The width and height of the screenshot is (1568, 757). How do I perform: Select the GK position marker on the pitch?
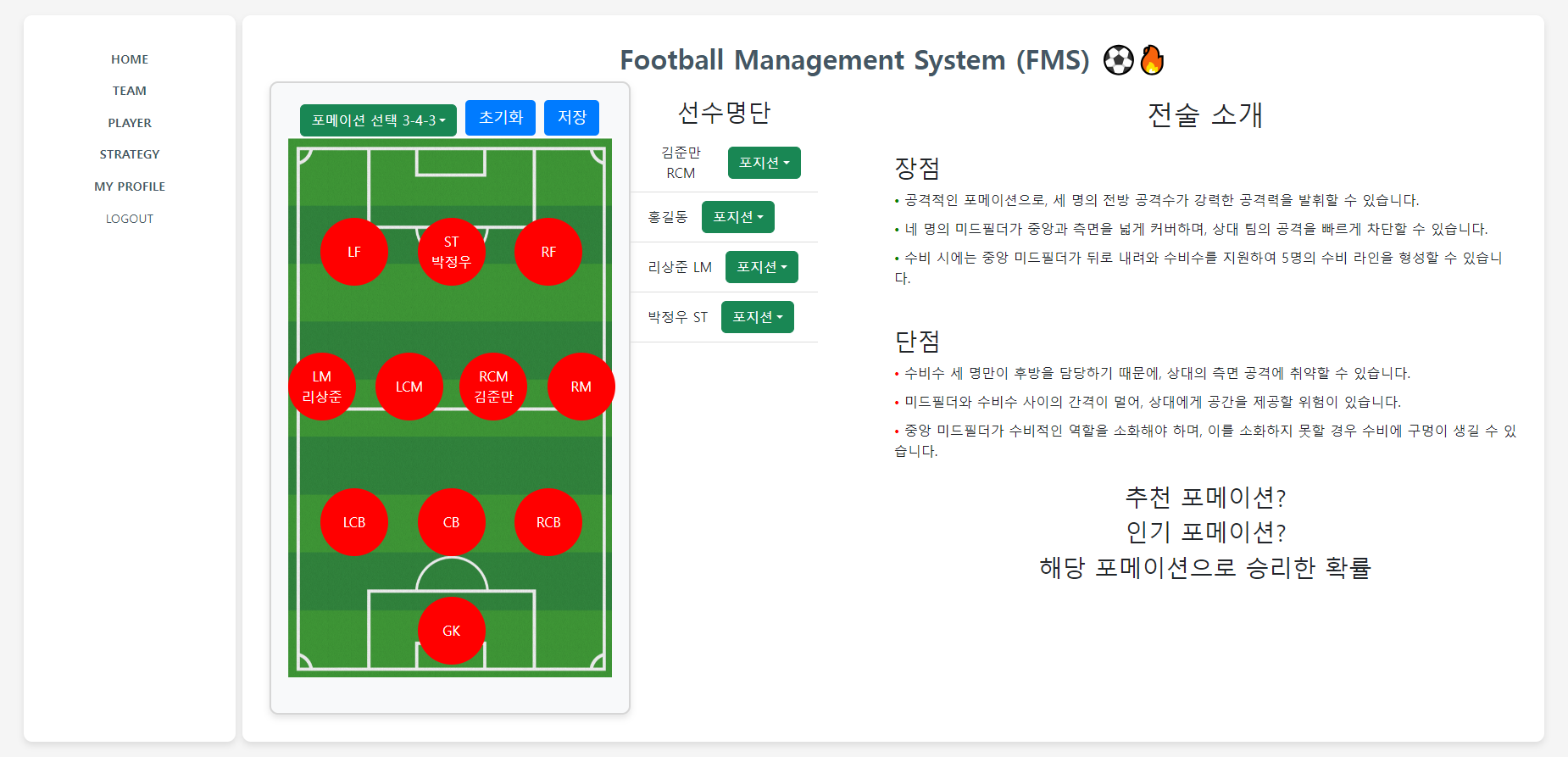pos(451,630)
